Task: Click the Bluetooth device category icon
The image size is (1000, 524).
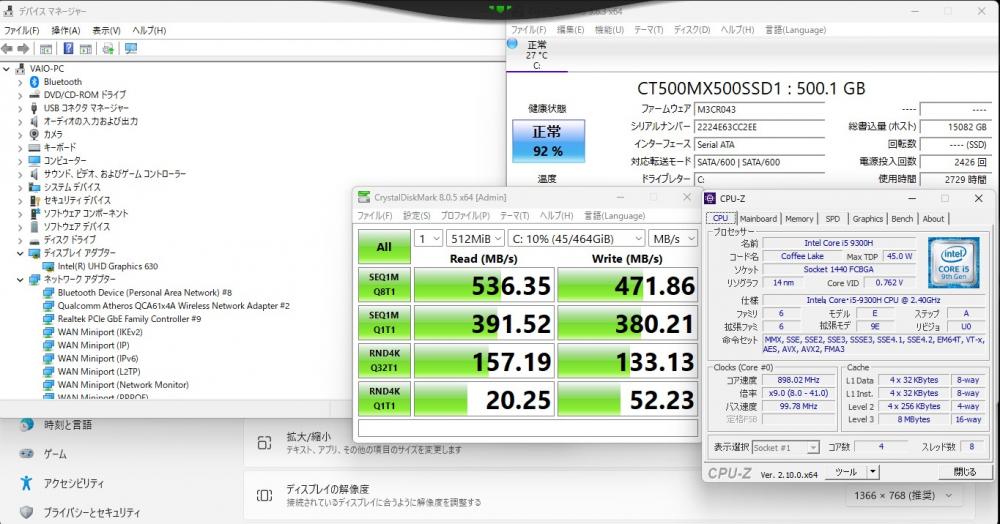Action: pyautogui.click(x=34, y=82)
